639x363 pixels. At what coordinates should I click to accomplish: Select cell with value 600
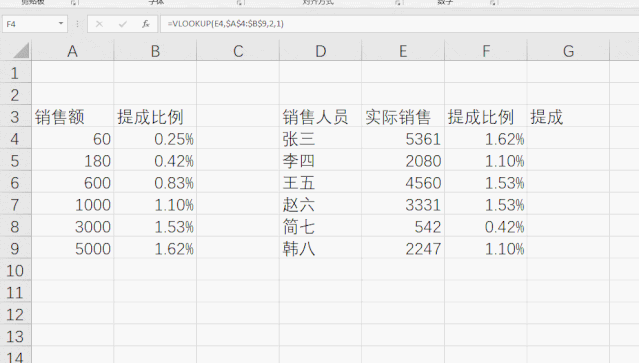point(73,183)
